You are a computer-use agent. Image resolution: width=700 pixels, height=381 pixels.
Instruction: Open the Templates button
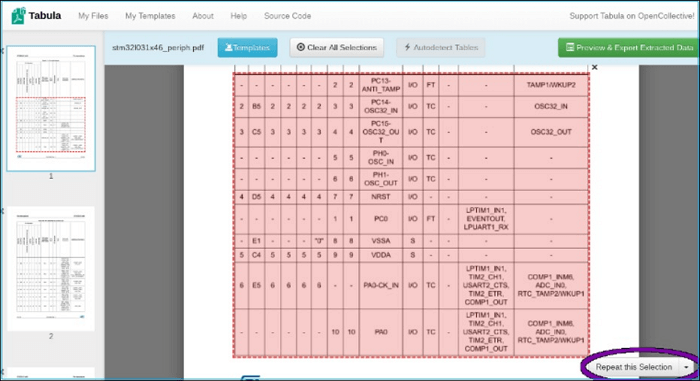(247, 47)
